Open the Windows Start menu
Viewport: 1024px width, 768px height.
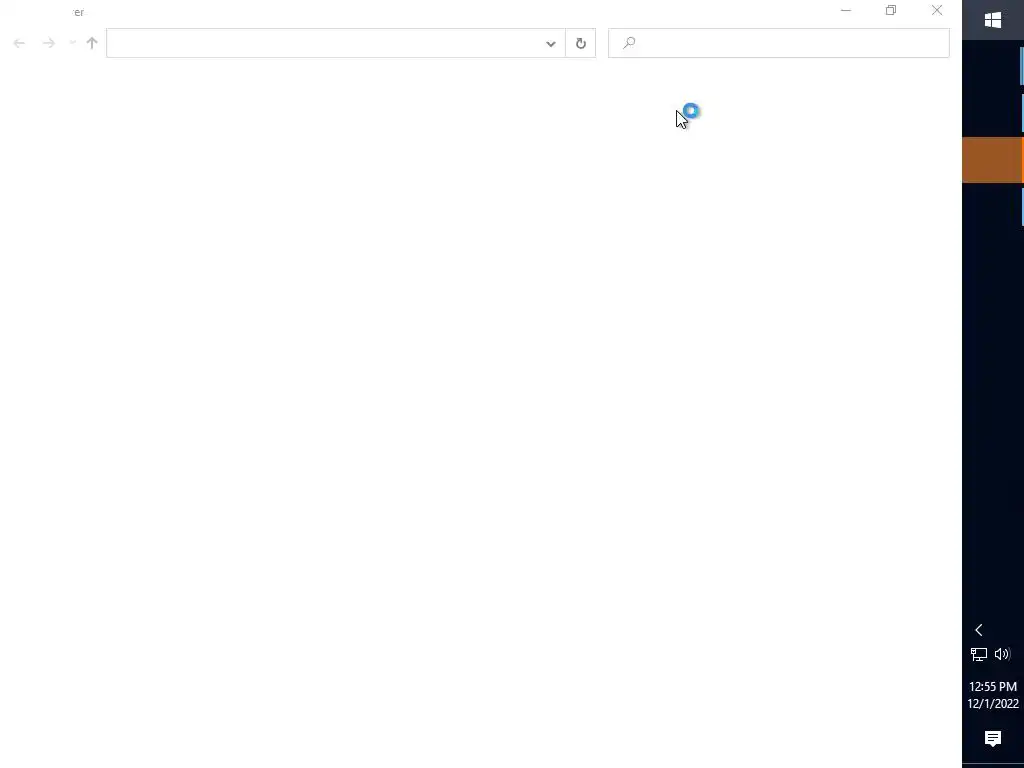pos(993,20)
